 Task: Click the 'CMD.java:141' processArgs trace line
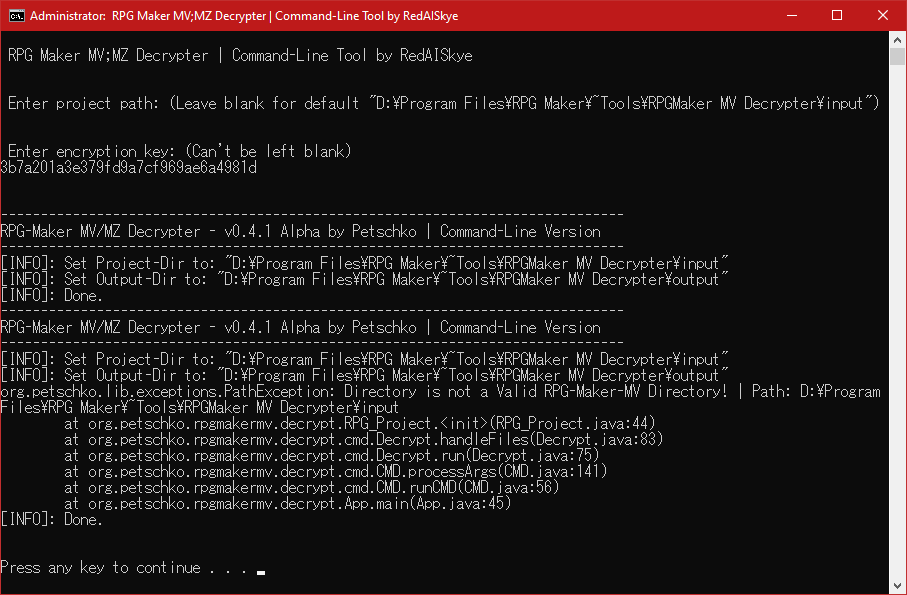point(335,471)
